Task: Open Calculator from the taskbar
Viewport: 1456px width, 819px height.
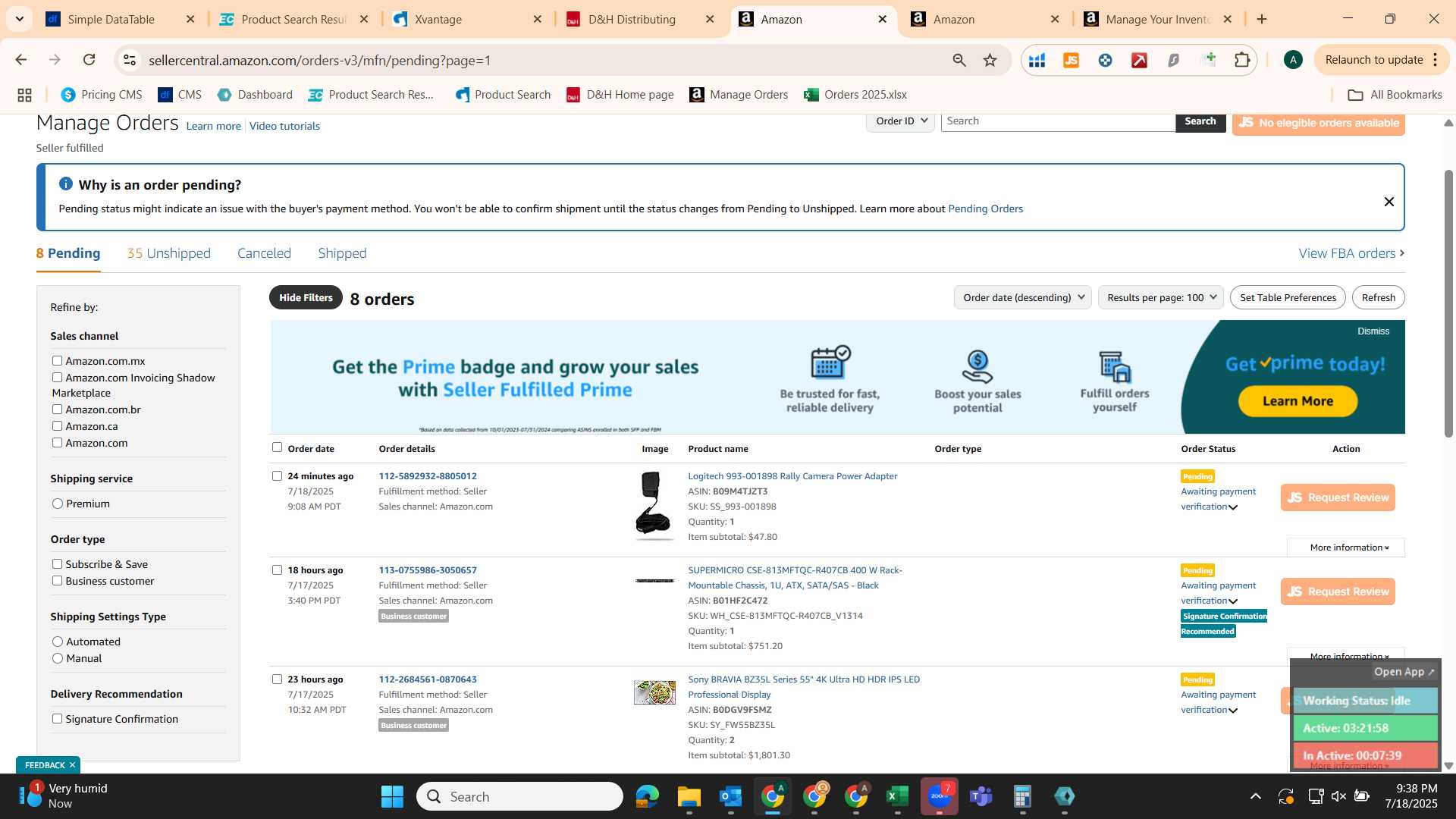Action: (x=1022, y=797)
